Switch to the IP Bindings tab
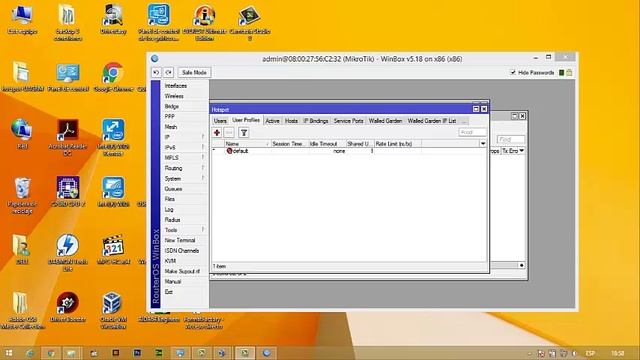The width and height of the screenshot is (640, 360). pyautogui.click(x=316, y=121)
